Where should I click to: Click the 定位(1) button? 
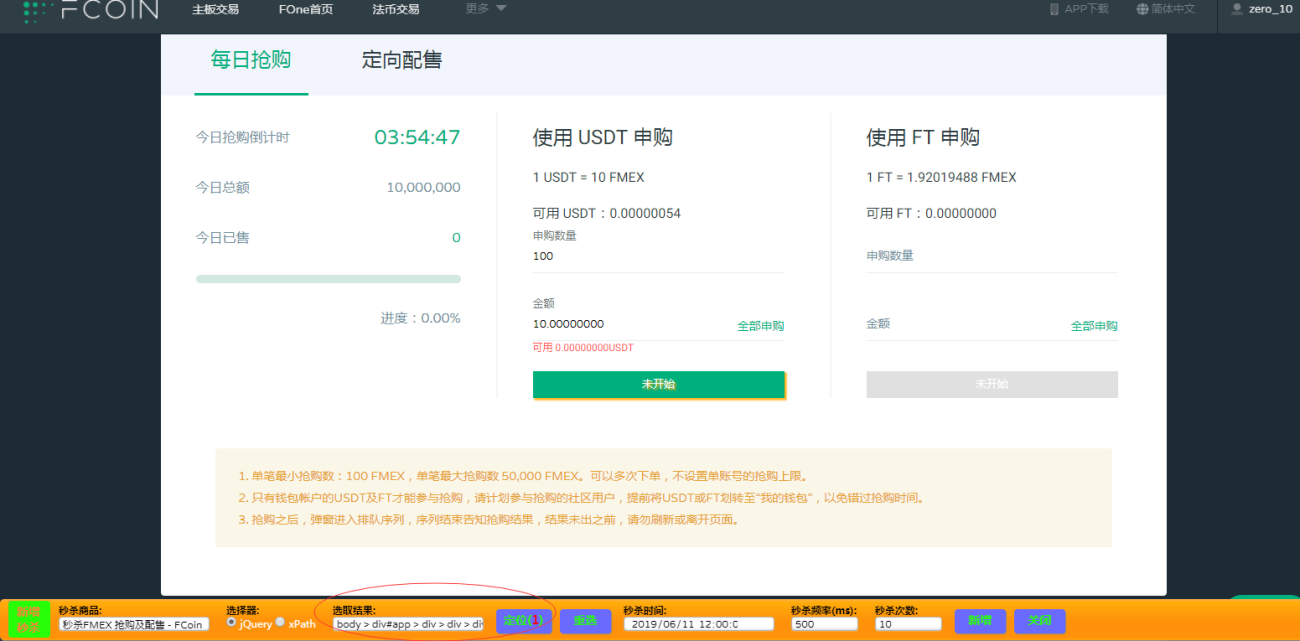[x=523, y=621]
